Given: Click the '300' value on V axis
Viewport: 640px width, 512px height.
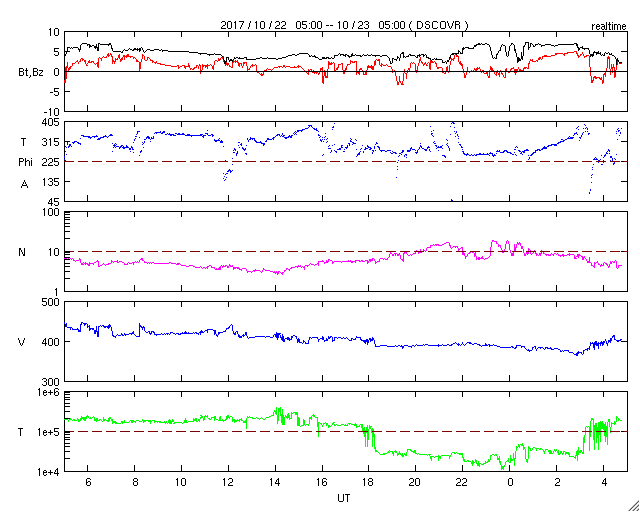Looking at the screenshot, I should tap(51, 382).
